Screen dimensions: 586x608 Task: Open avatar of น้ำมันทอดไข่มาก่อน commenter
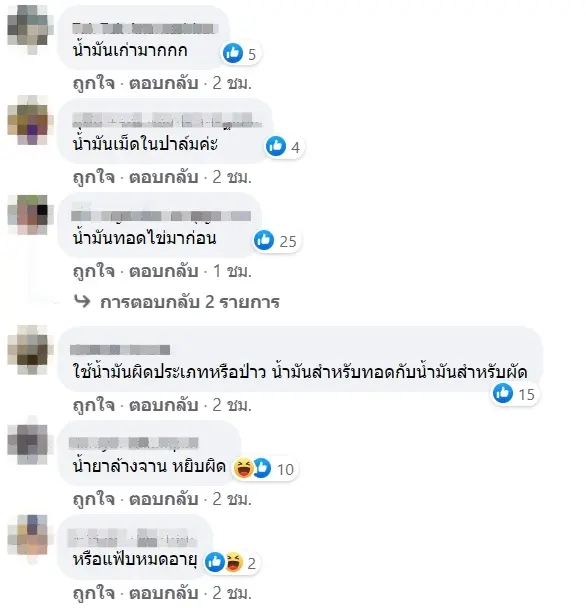point(28,214)
